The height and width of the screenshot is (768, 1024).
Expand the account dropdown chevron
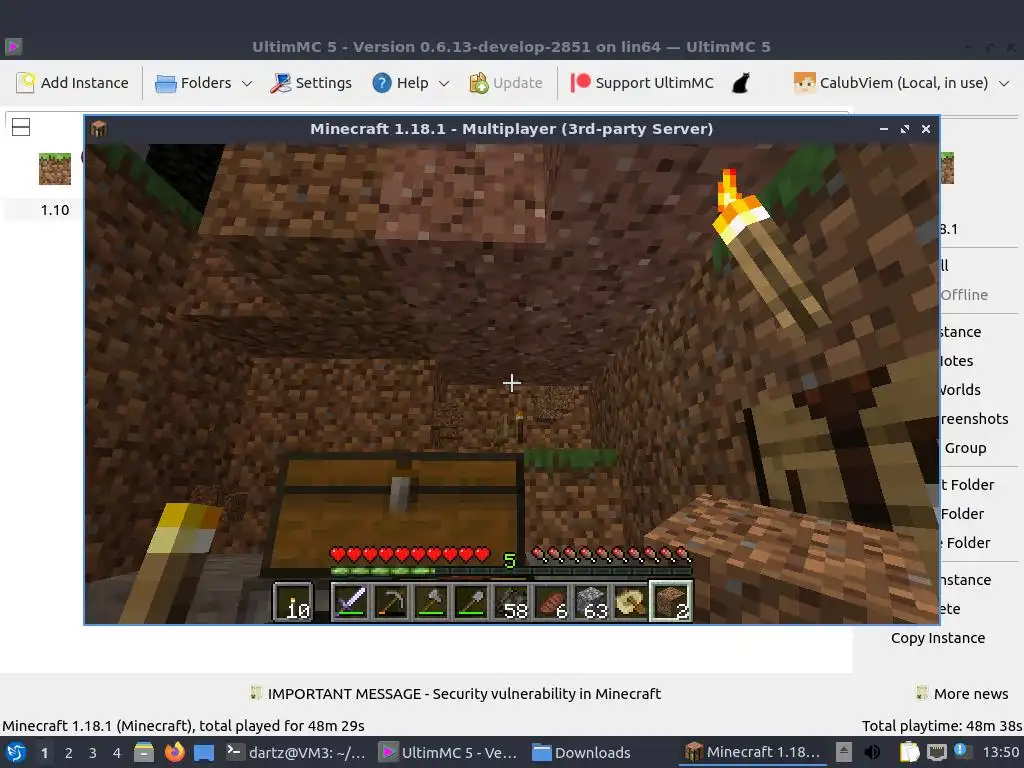[x=1004, y=84]
